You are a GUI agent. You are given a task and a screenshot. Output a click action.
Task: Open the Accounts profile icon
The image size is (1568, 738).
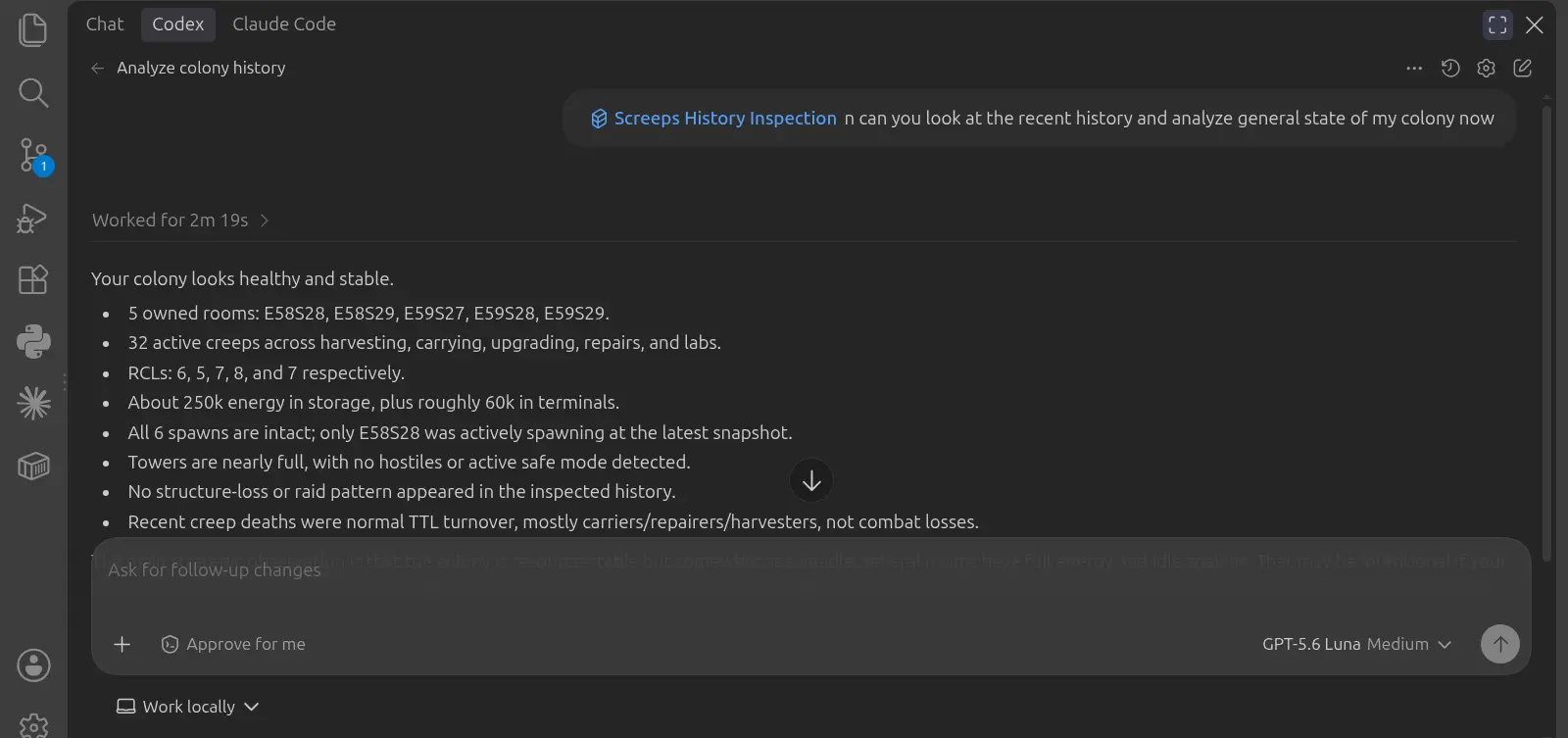[33, 665]
